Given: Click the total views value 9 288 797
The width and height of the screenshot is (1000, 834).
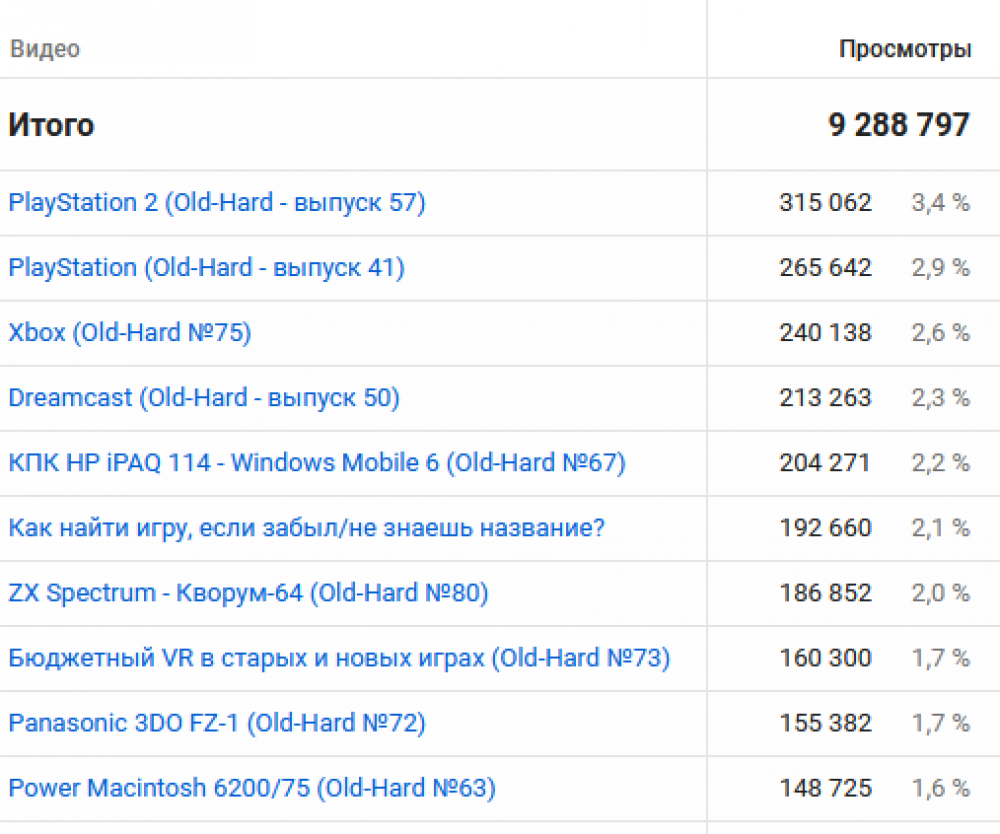Looking at the screenshot, I should [899, 125].
